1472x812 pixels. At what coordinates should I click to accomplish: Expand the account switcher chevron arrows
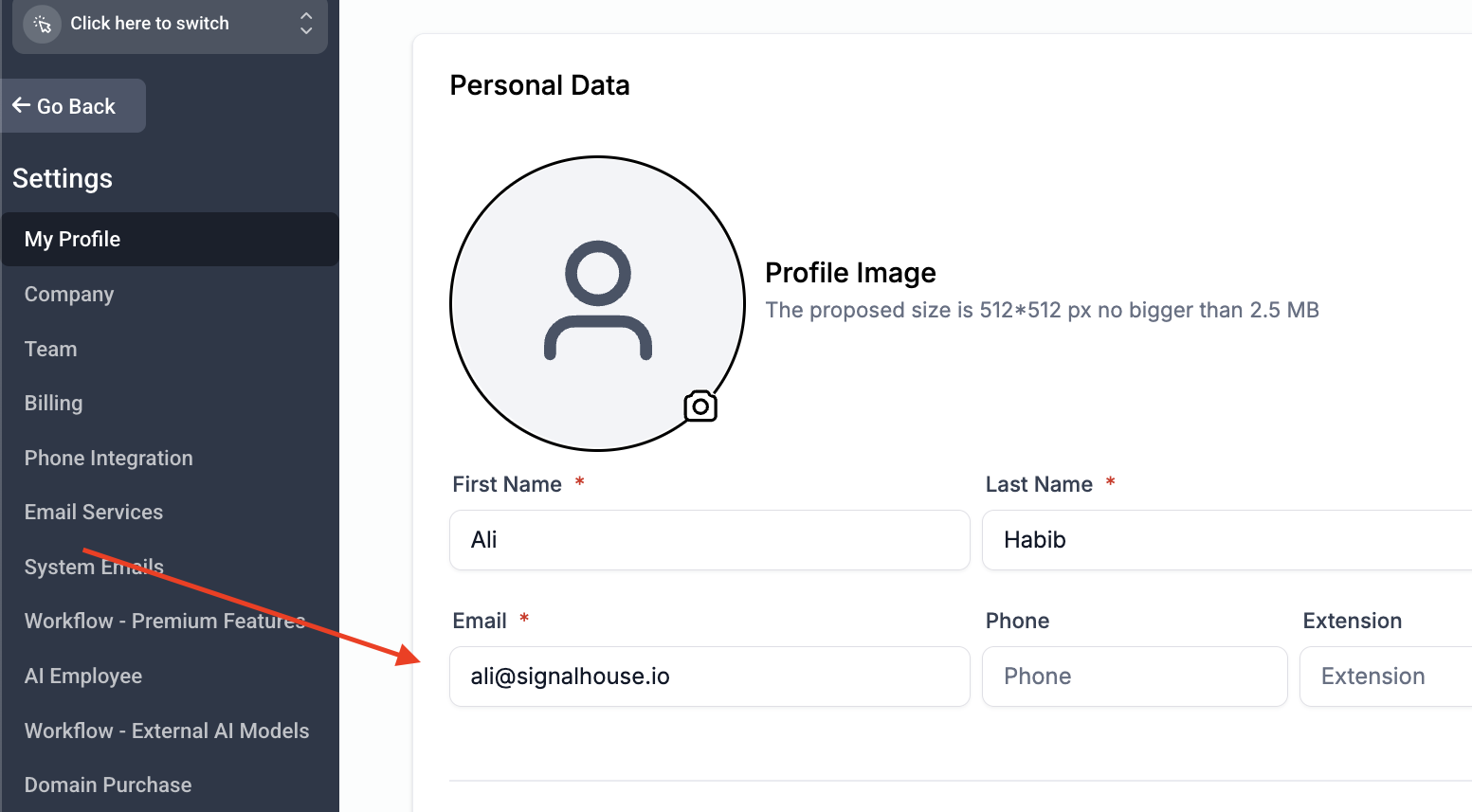coord(306,24)
